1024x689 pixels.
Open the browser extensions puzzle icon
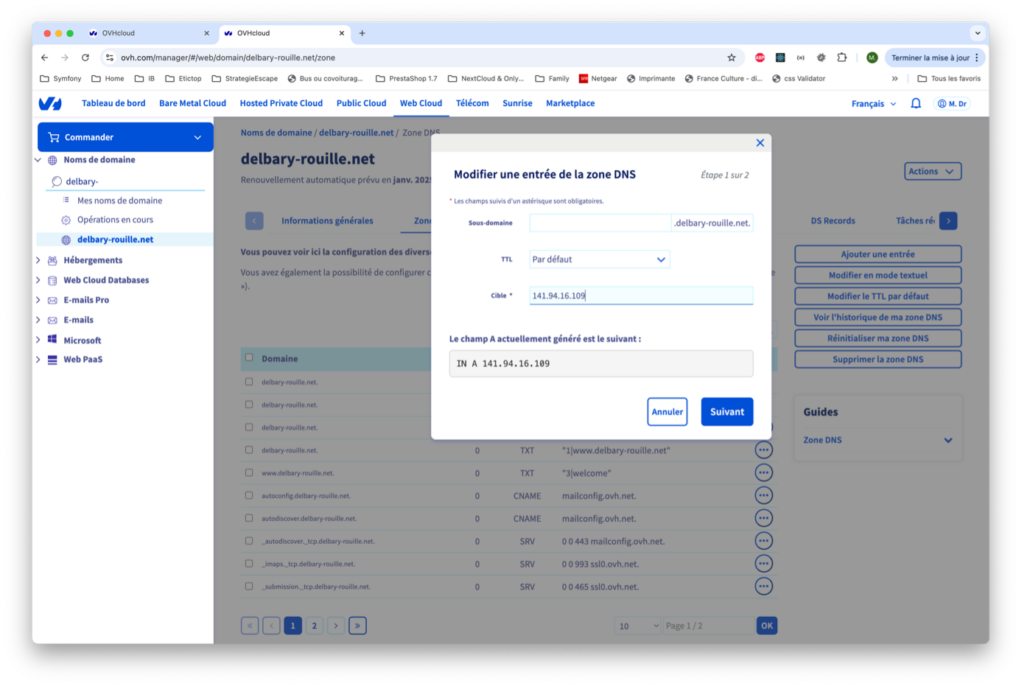point(842,57)
